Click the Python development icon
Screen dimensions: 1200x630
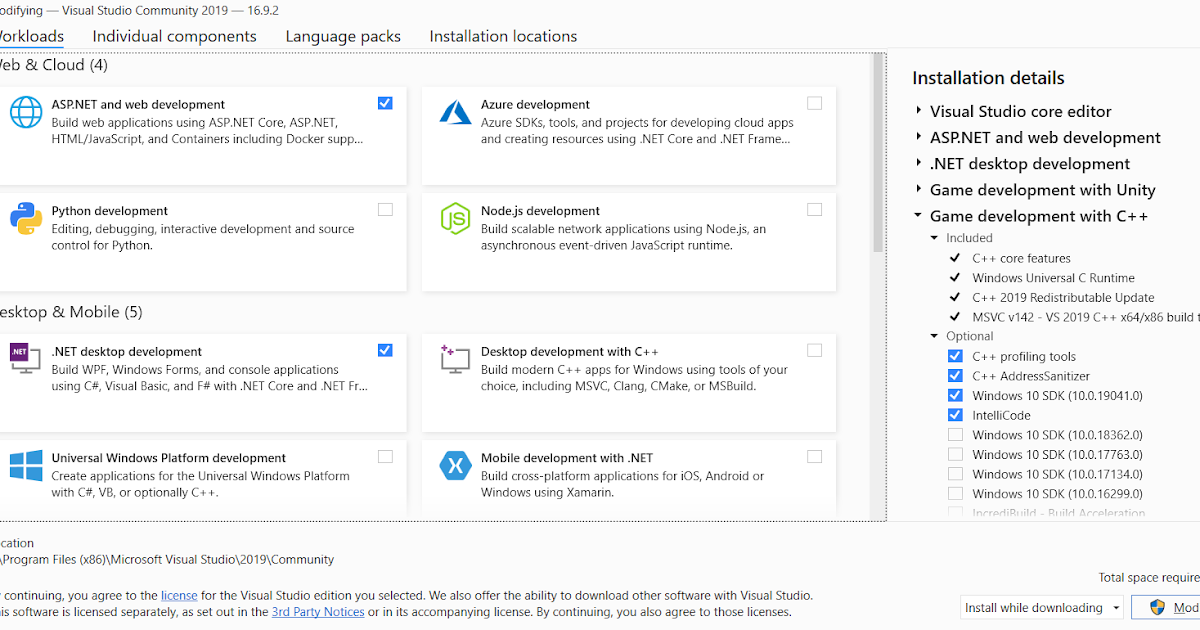tap(24, 219)
